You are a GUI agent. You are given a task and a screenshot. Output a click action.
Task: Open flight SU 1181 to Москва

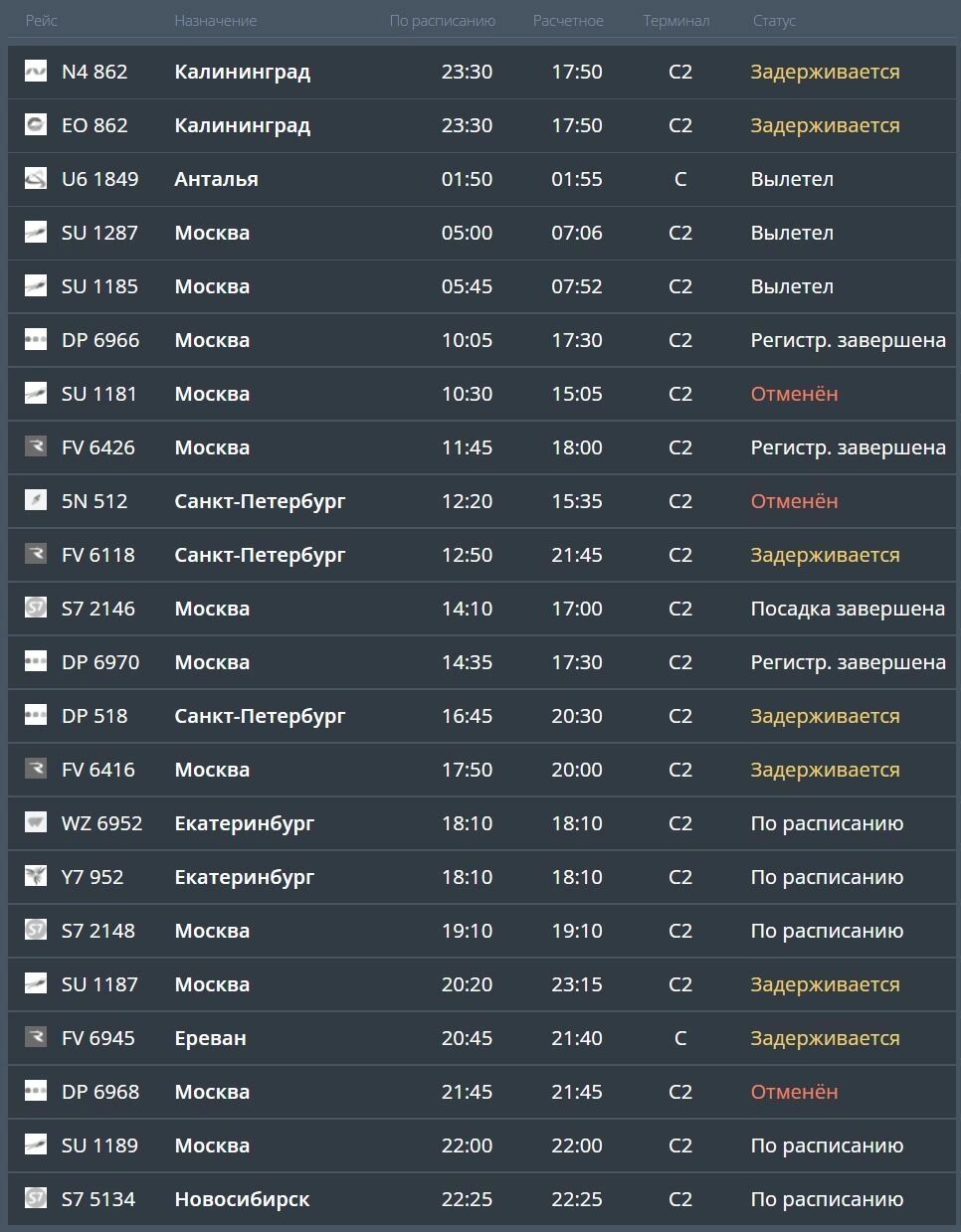[x=98, y=394]
